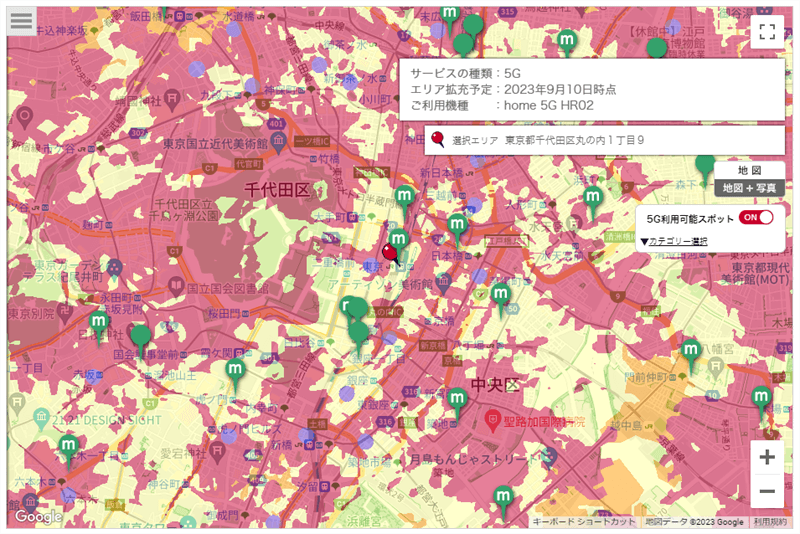
Task: Click 国立国会図書館 library icon
Action: click(176, 286)
